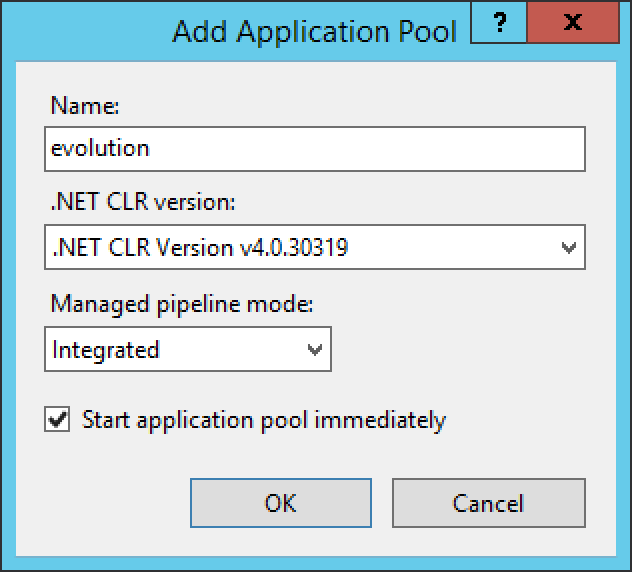Click the Managed pipeline mode: label

pos(182,304)
